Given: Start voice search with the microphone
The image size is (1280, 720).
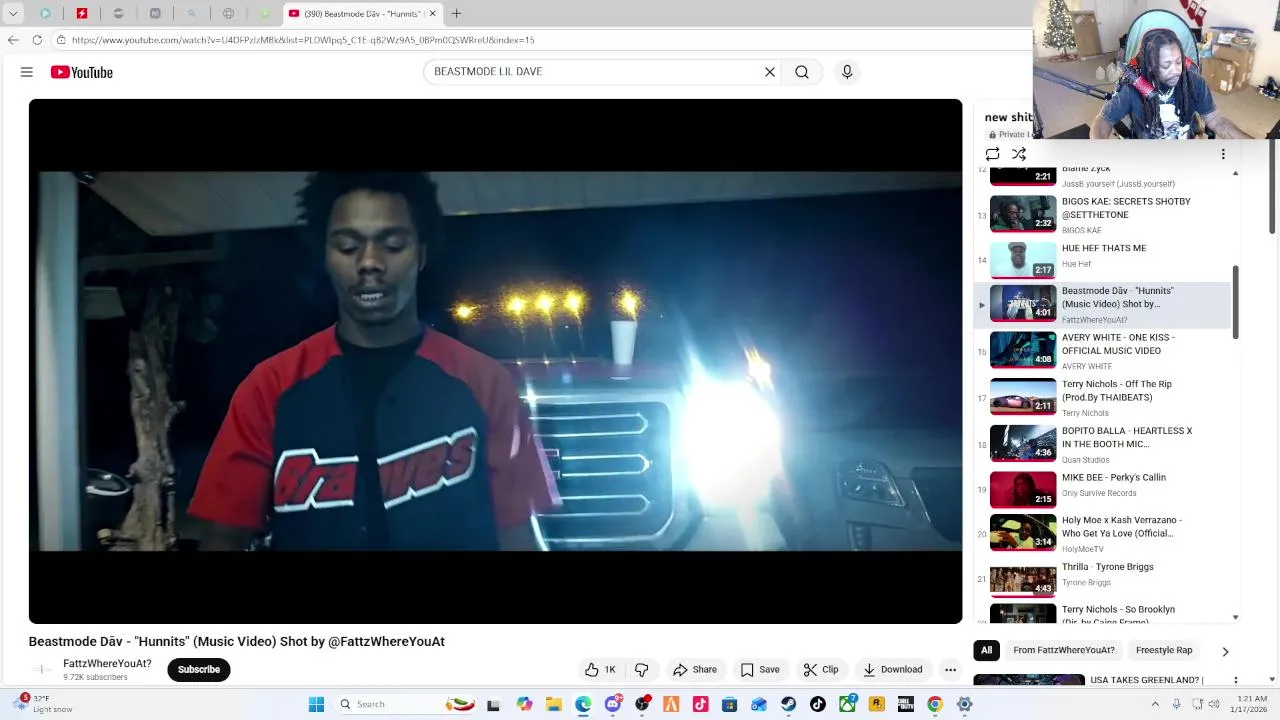Looking at the screenshot, I should 847,72.
